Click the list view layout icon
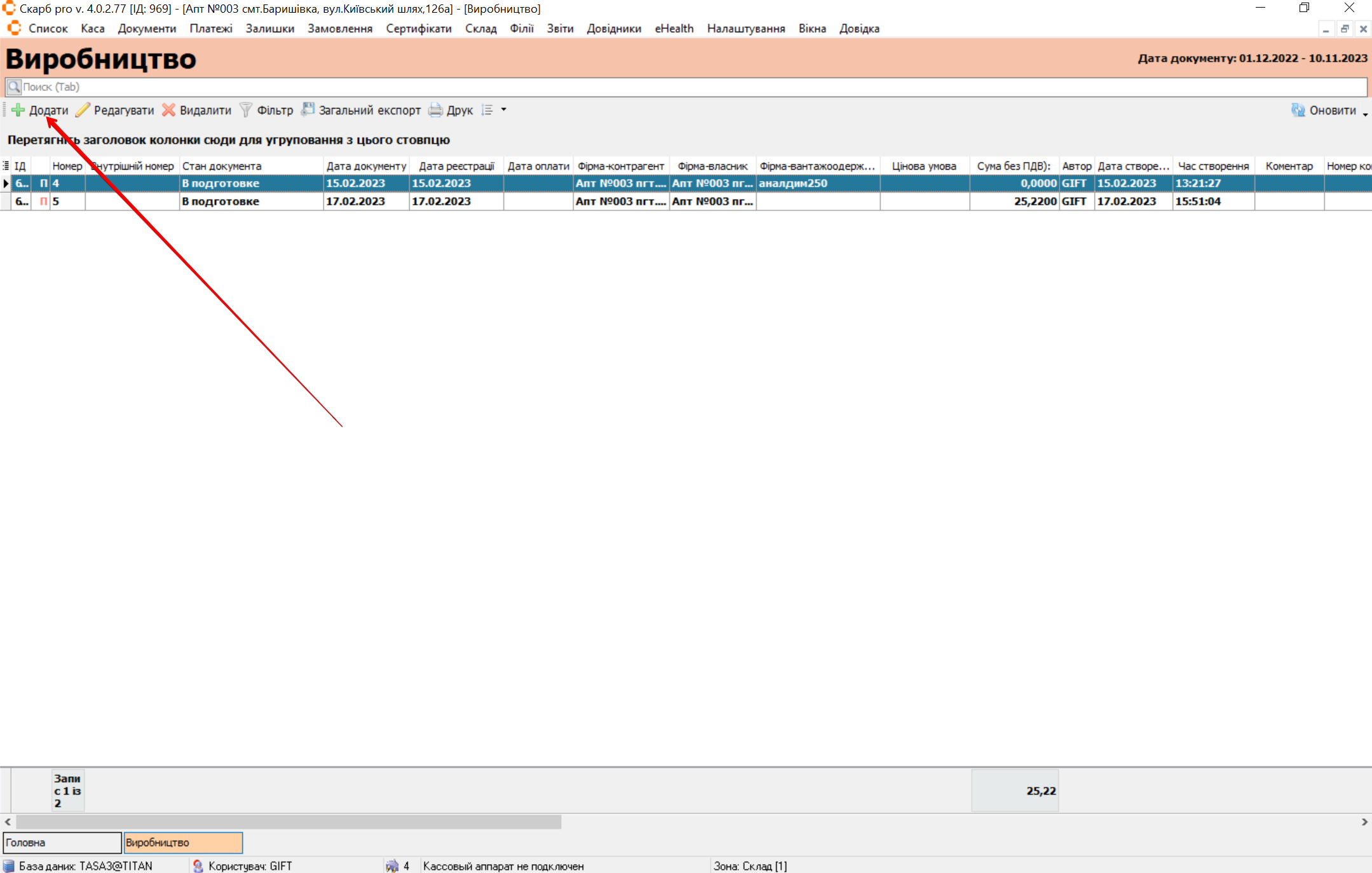Screen dimensions: 1372x873 click(x=487, y=110)
